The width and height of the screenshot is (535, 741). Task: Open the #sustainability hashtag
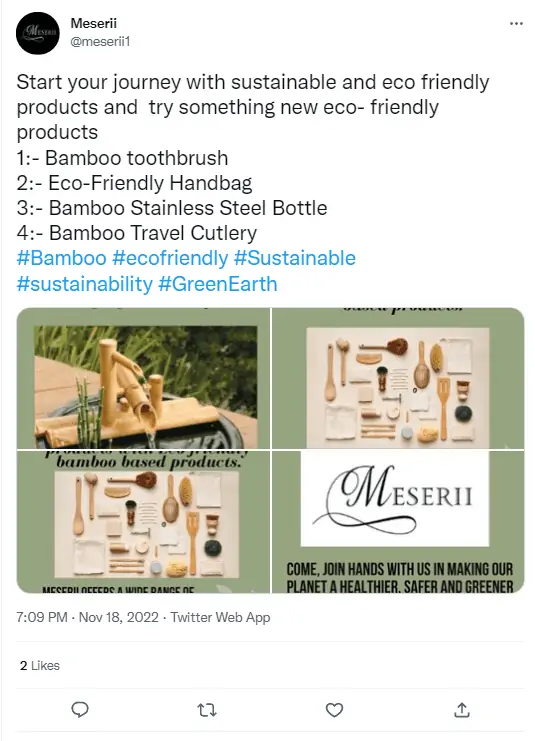coord(85,284)
